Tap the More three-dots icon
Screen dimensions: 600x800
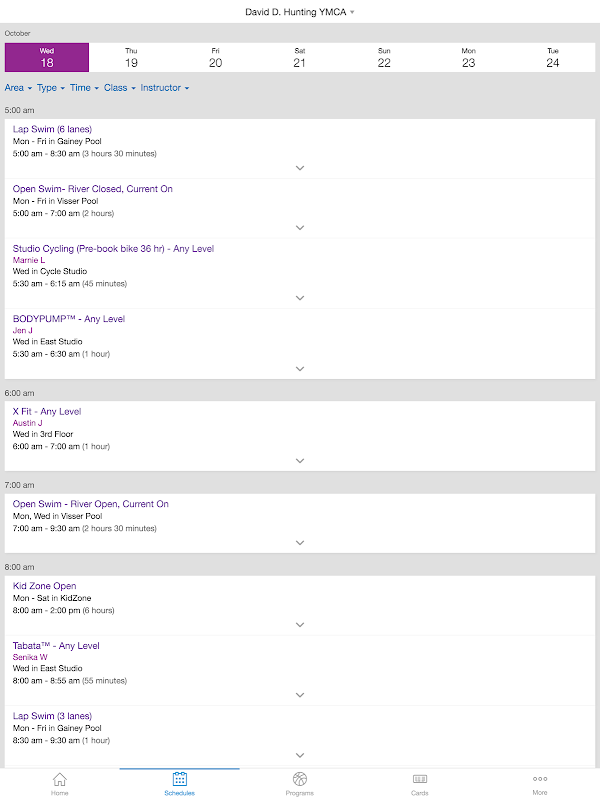pos(540,779)
